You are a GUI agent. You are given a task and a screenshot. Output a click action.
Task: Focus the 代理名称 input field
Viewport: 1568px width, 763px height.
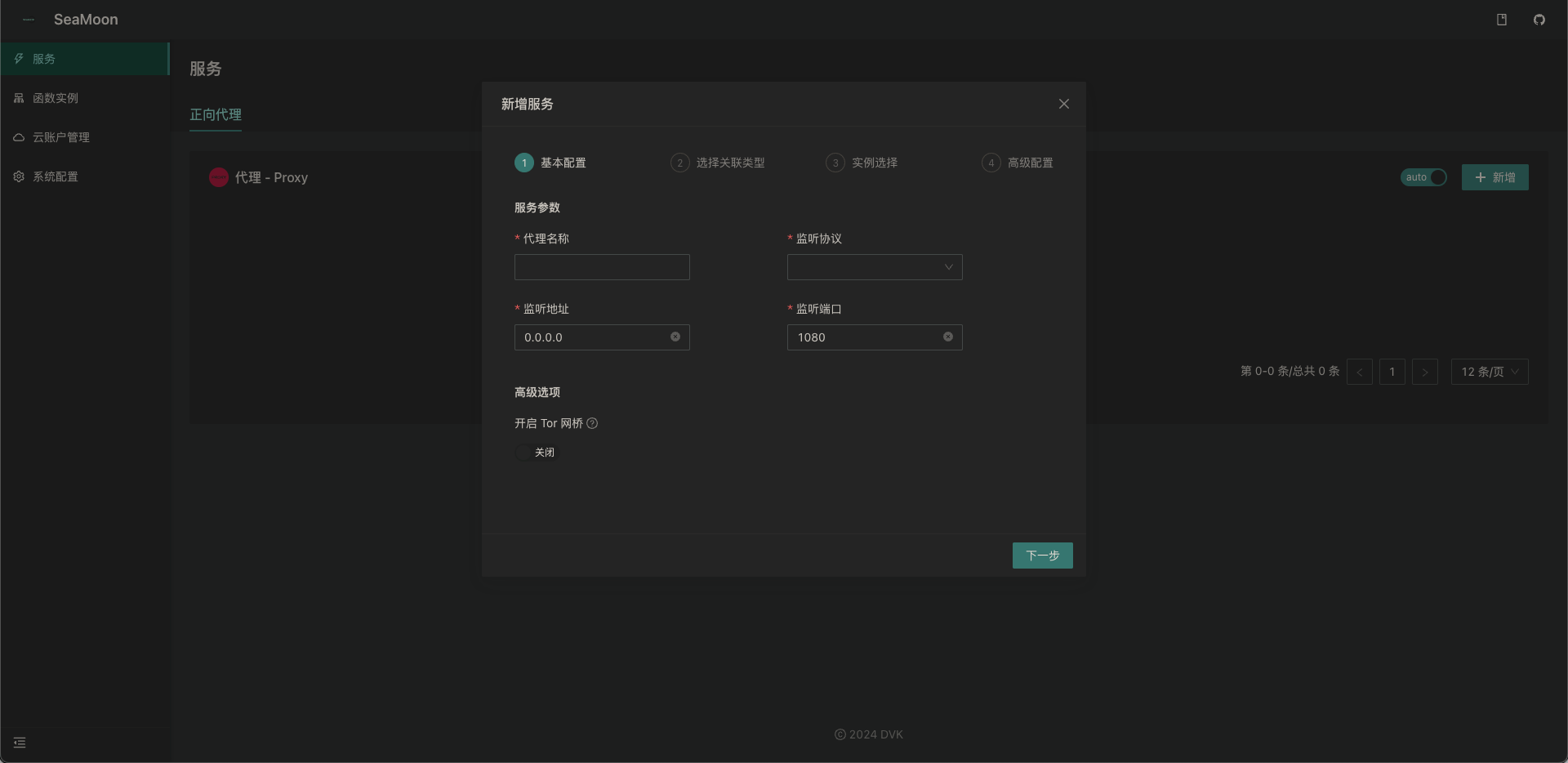pyautogui.click(x=602, y=267)
